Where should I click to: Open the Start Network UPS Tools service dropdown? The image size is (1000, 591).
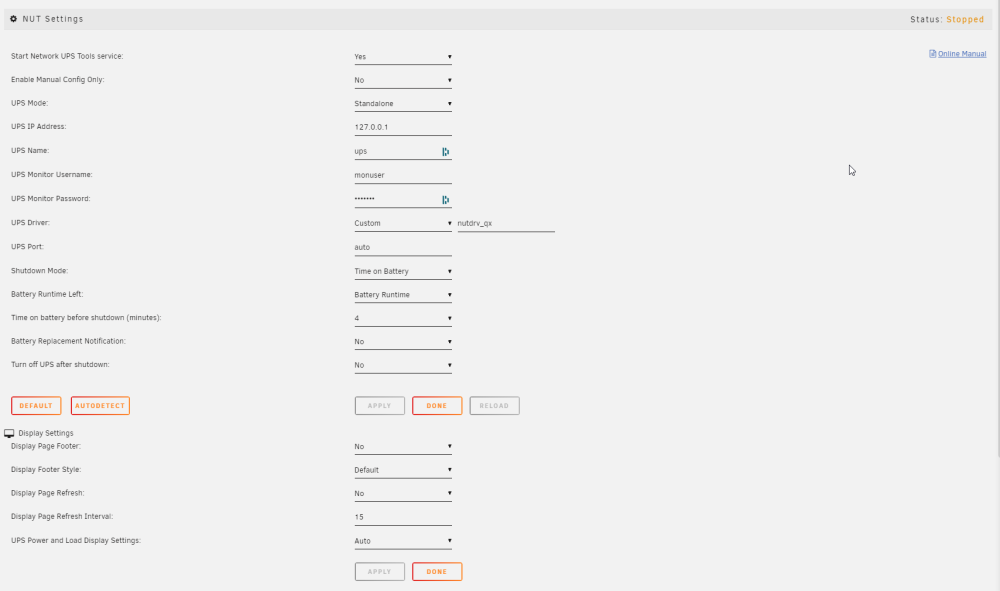[x=403, y=57]
